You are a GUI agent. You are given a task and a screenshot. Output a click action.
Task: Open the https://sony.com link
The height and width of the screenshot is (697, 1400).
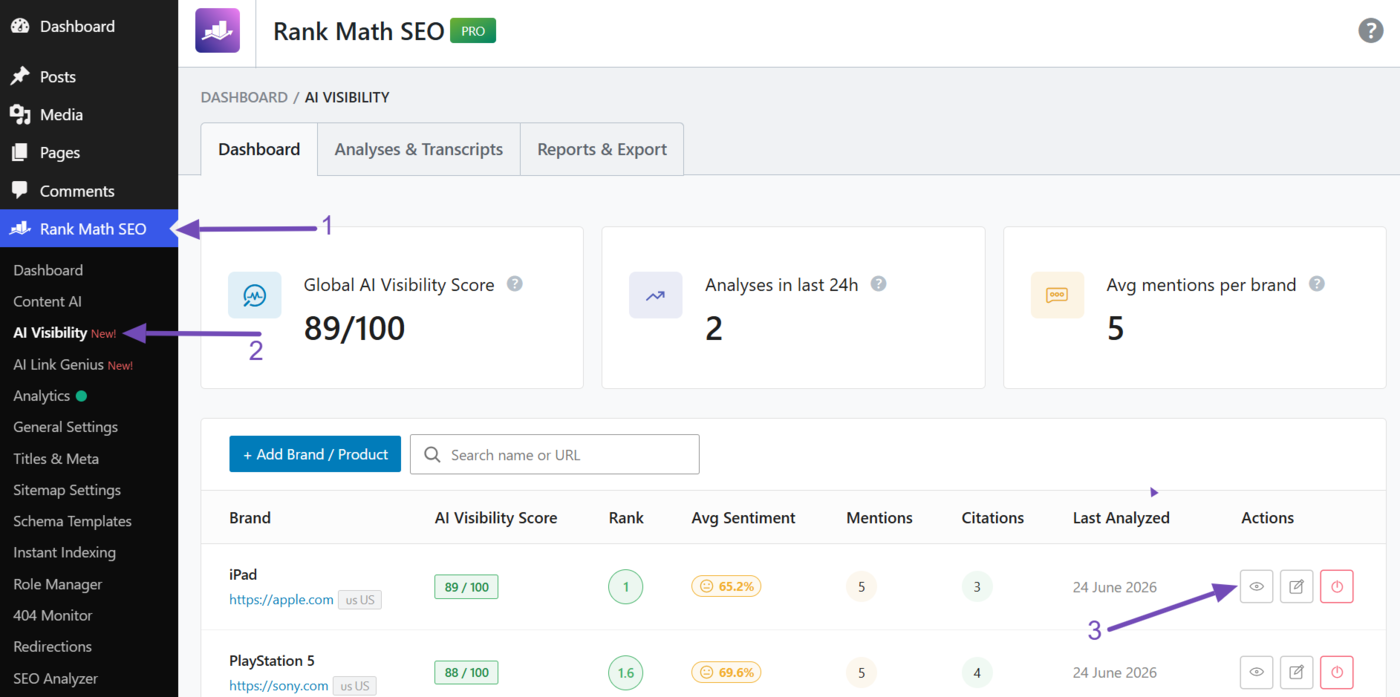pos(279,686)
